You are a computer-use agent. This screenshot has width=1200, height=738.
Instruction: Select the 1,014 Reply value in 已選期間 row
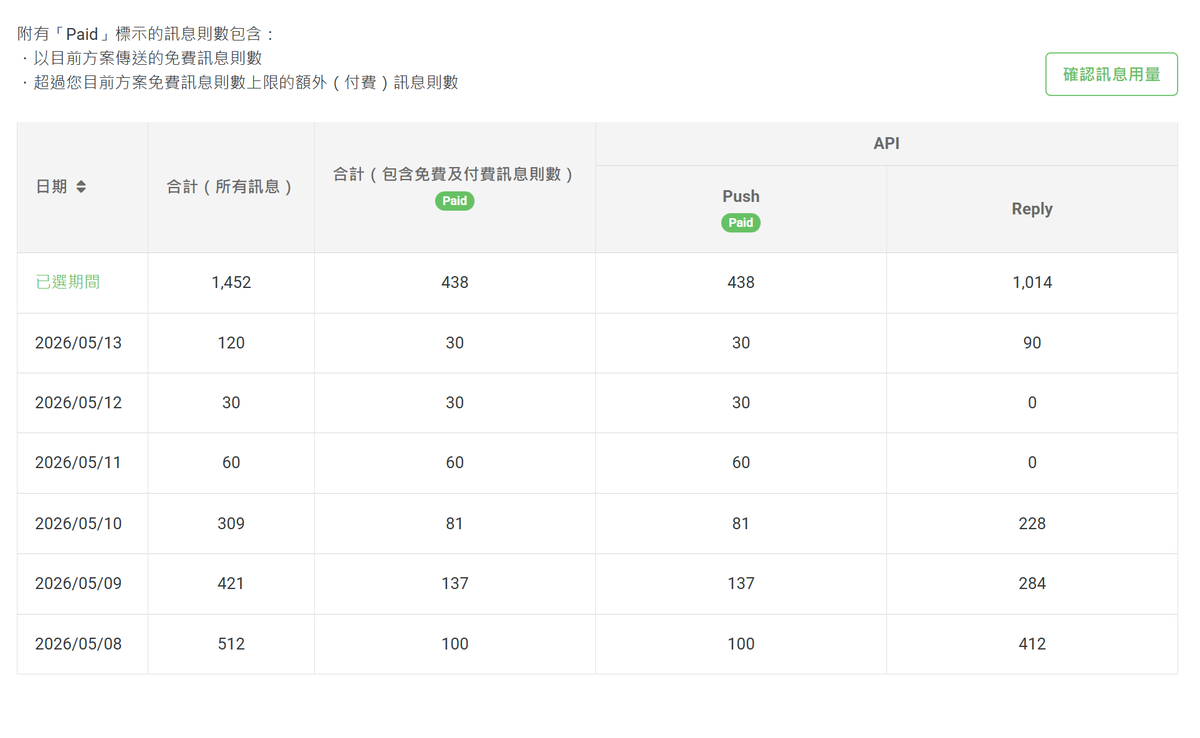pos(1032,283)
